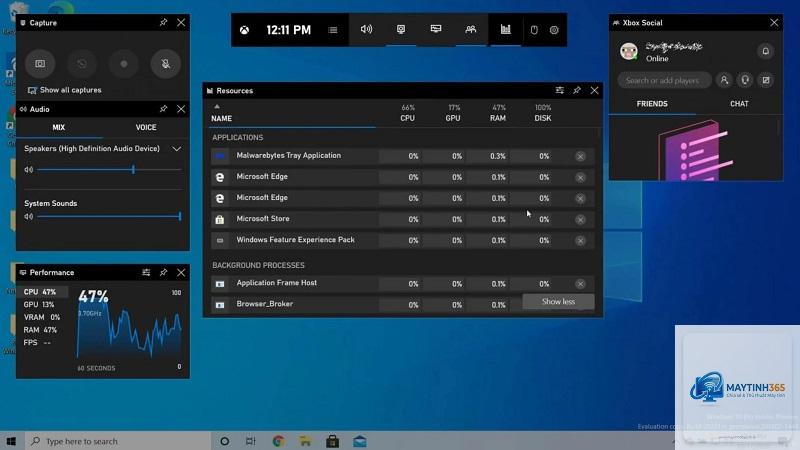Open Show all captures

[65, 90]
